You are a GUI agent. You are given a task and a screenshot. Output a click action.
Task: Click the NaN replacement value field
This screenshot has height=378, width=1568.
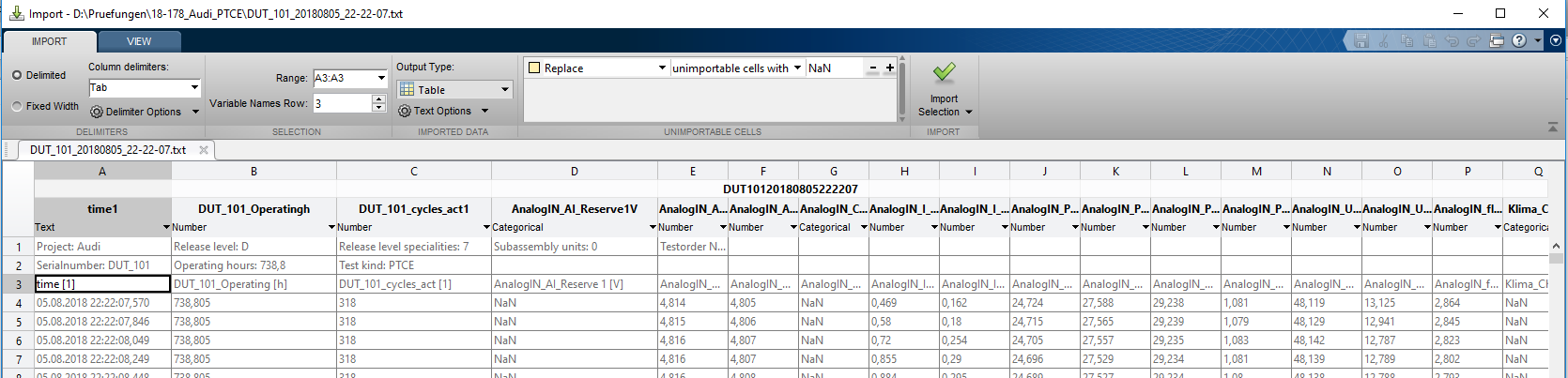(x=833, y=68)
